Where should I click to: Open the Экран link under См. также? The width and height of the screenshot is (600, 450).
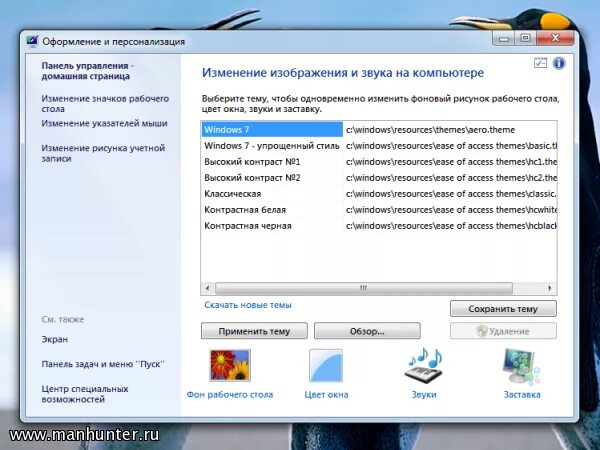tap(55, 339)
